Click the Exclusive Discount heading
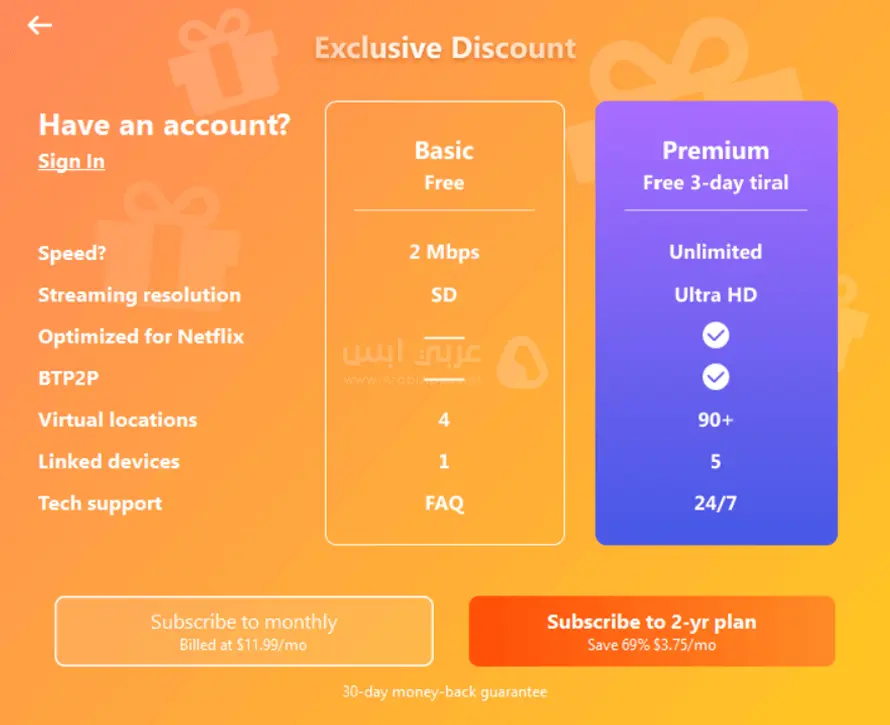The image size is (890, 725). point(445,47)
